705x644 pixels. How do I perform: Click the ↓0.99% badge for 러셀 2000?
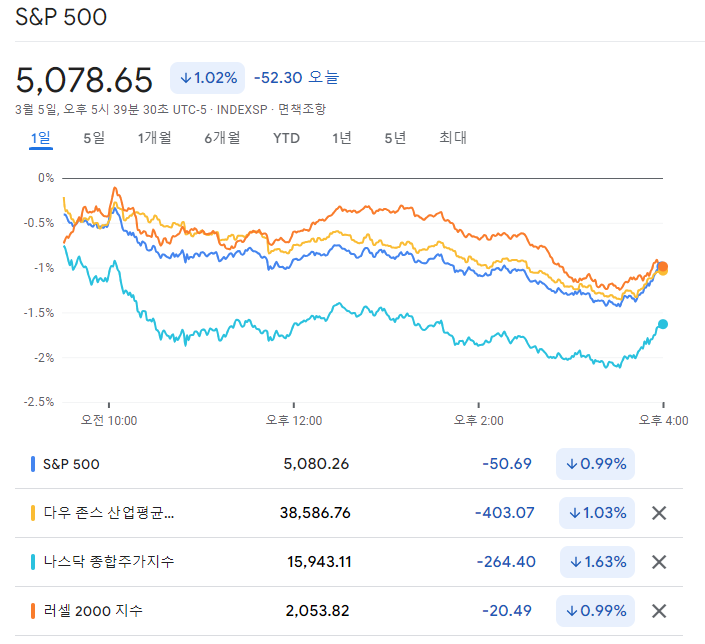595,611
